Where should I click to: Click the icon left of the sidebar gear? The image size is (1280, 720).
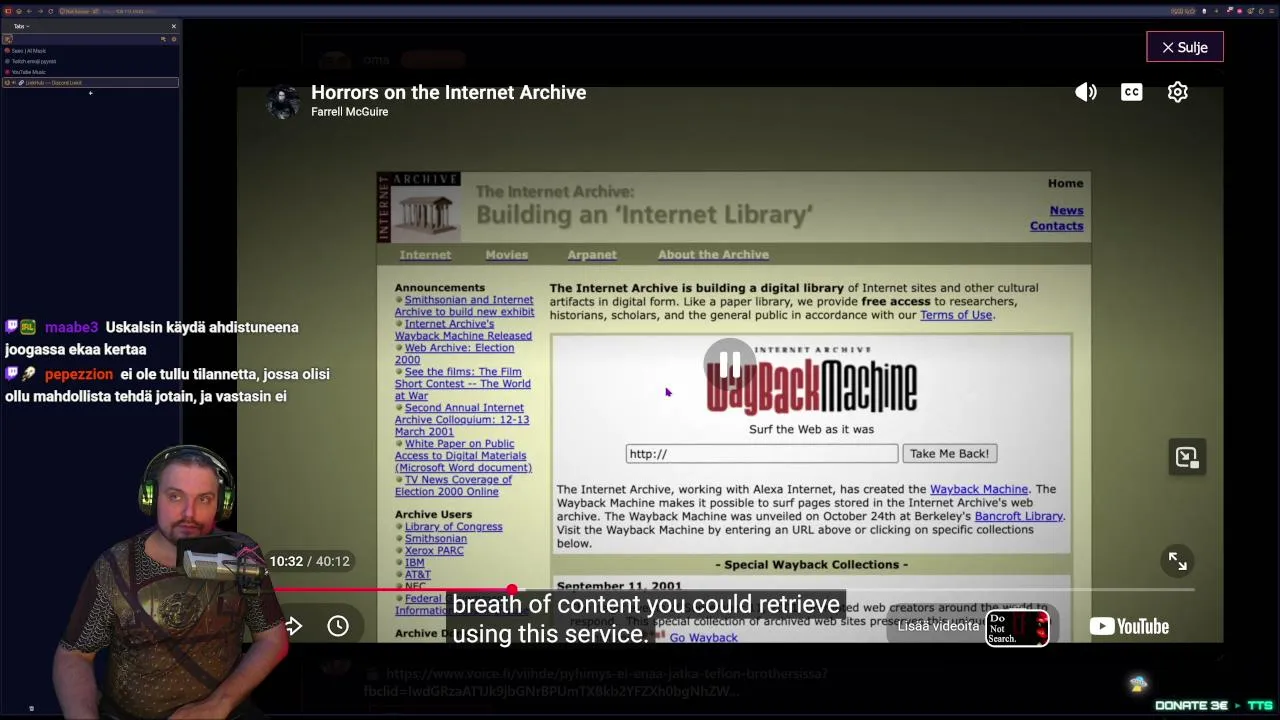pyautogui.click(x=163, y=39)
